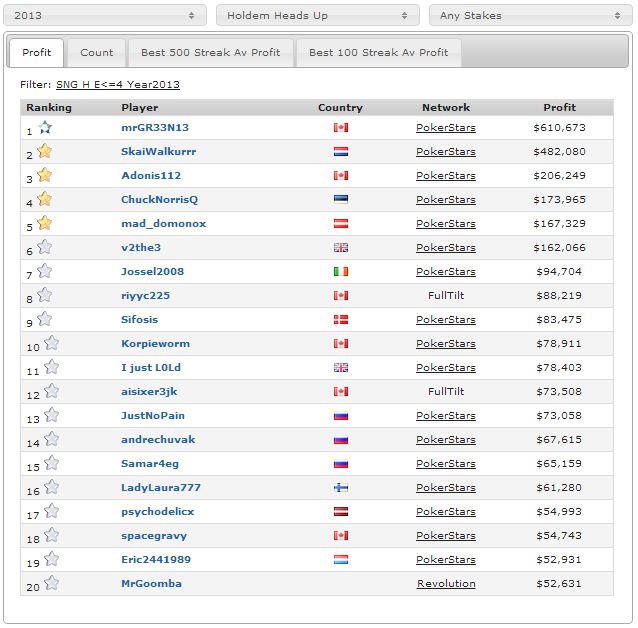Screen dimensions: 638x628
Task: Open player profile v2the3
Action: [141, 247]
